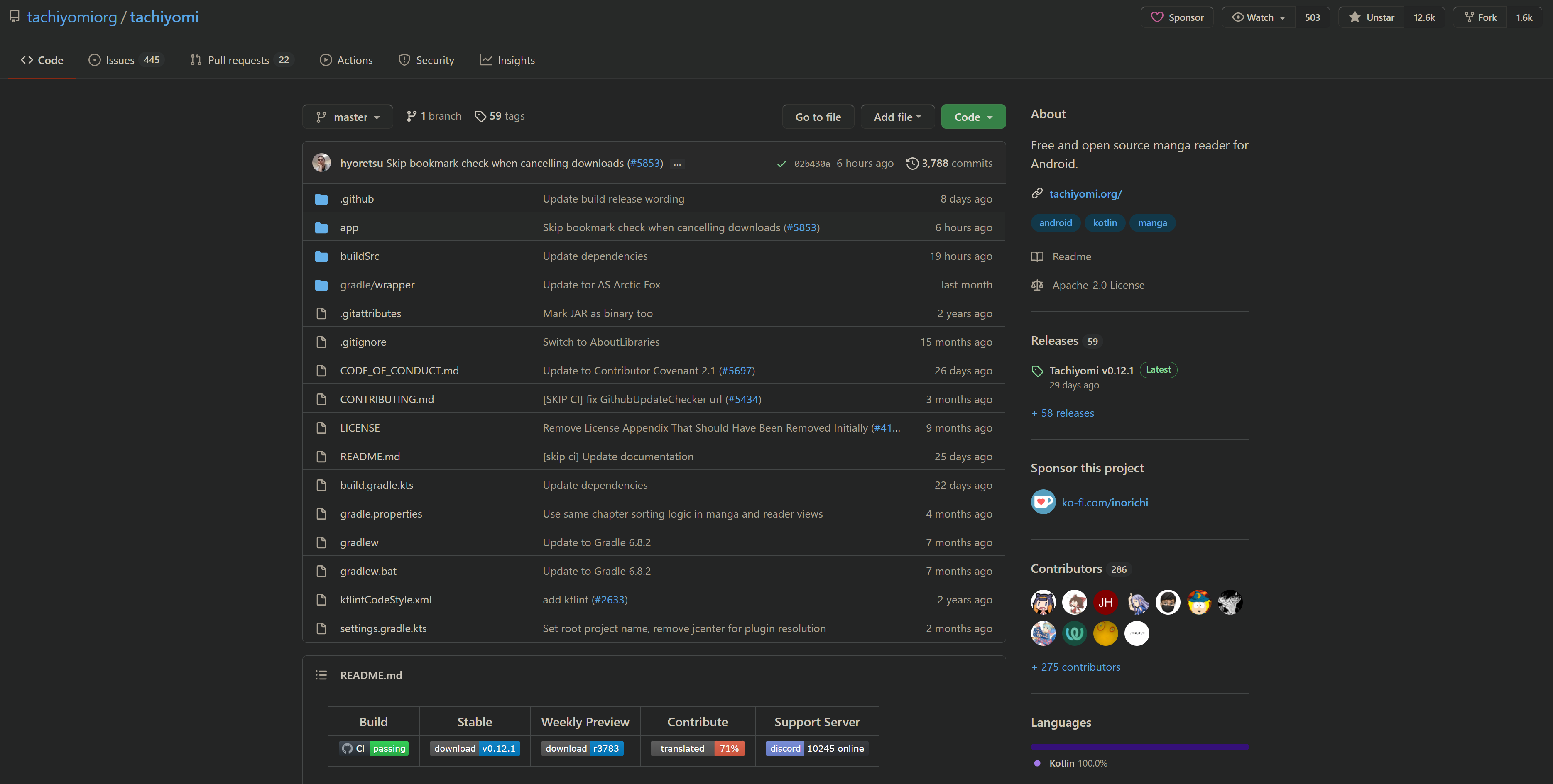1553x784 pixels.
Task: Open the Code tab
Action: point(42,60)
